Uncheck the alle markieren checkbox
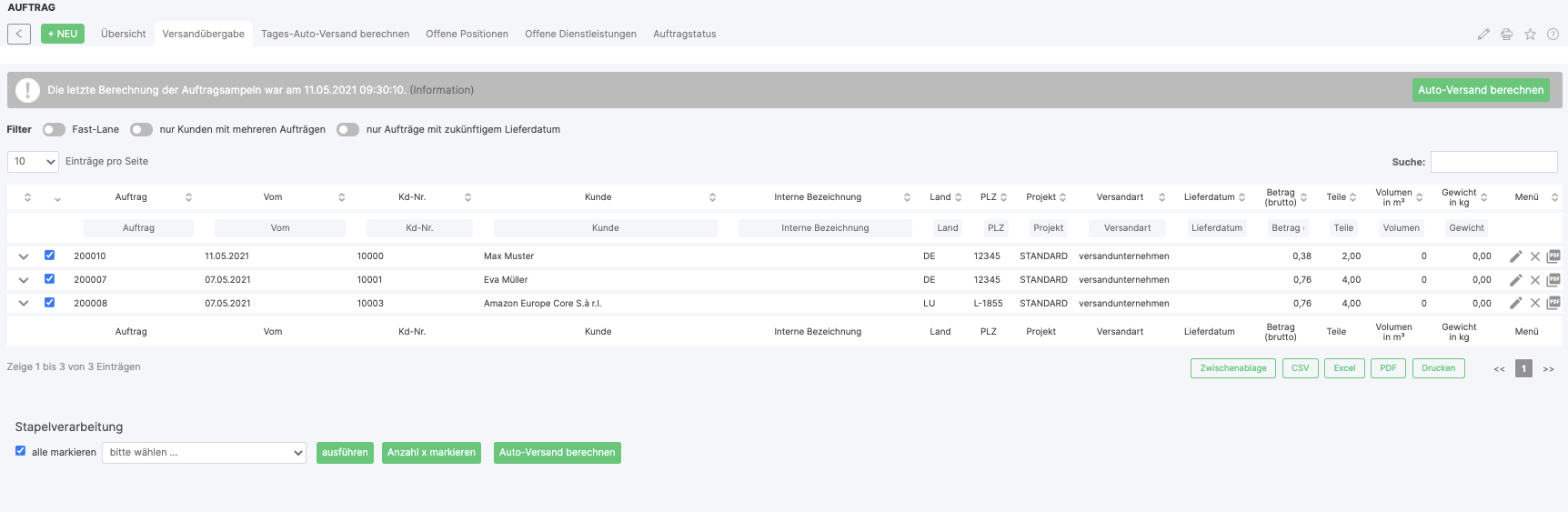This screenshot has width=1568, height=512. (x=21, y=451)
